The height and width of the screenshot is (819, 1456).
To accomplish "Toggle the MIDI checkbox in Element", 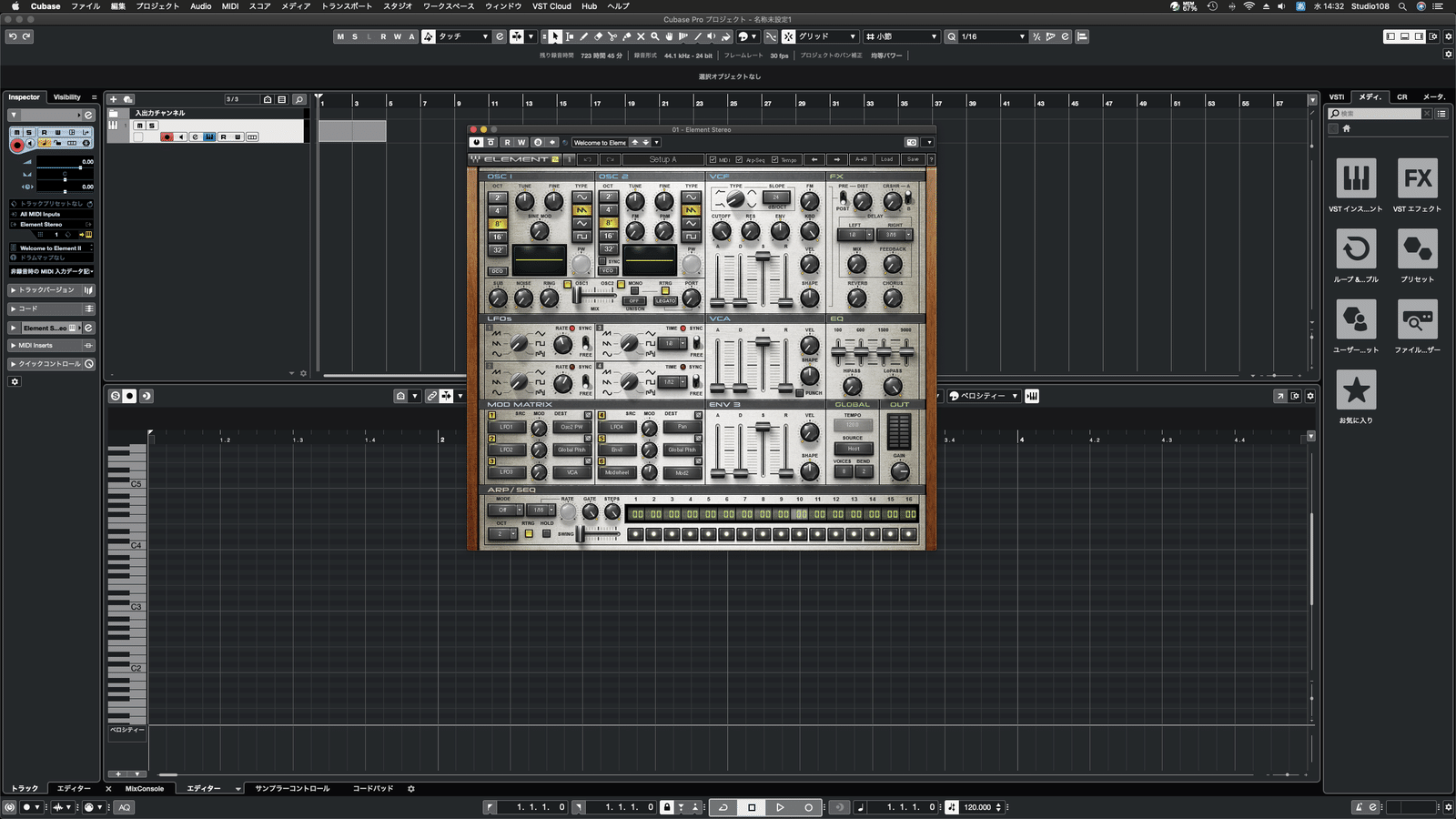I will click(x=713, y=159).
